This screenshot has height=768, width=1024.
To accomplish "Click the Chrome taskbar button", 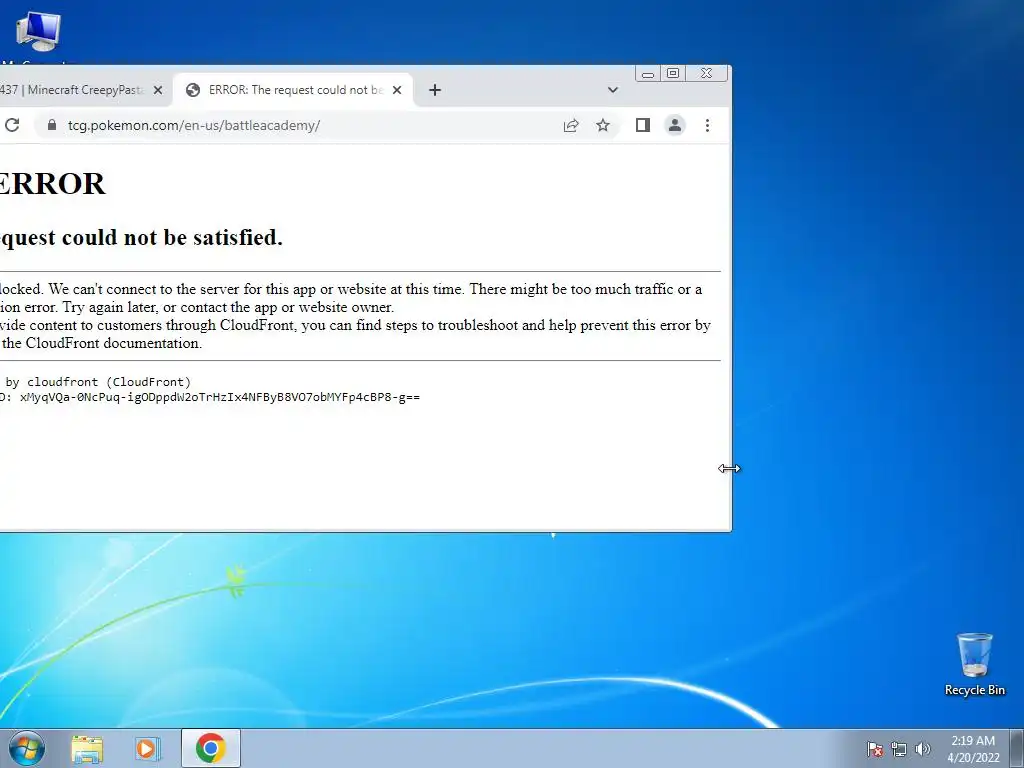I will [x=210, y=748].
